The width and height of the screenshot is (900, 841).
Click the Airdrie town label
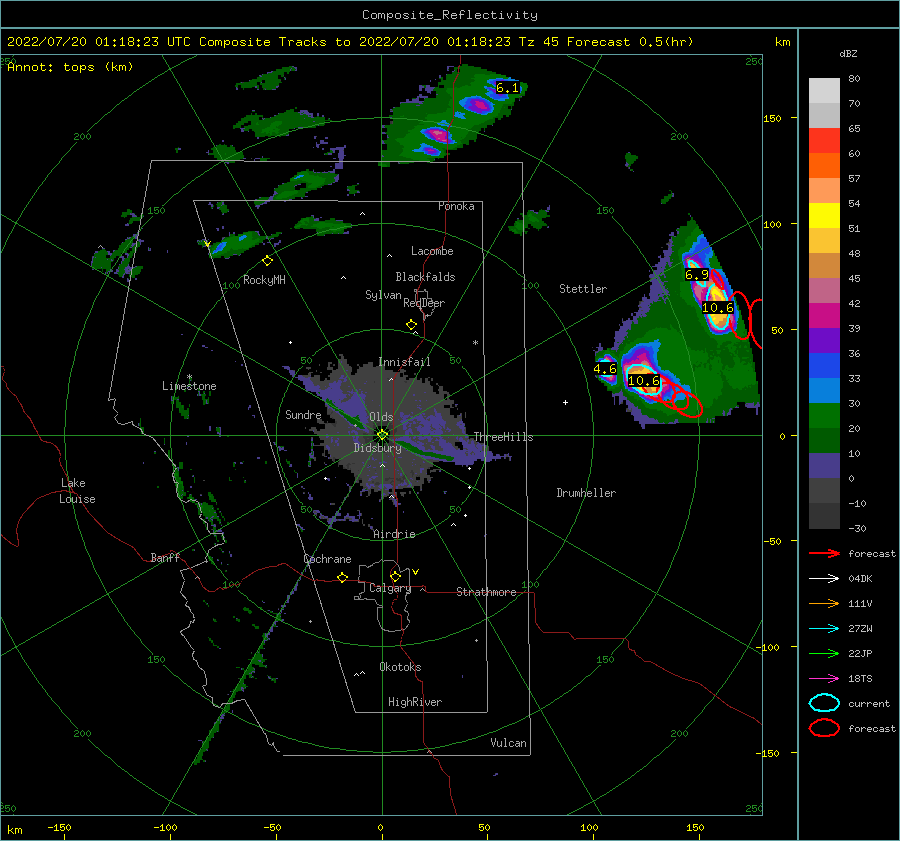tap(394, 534)
